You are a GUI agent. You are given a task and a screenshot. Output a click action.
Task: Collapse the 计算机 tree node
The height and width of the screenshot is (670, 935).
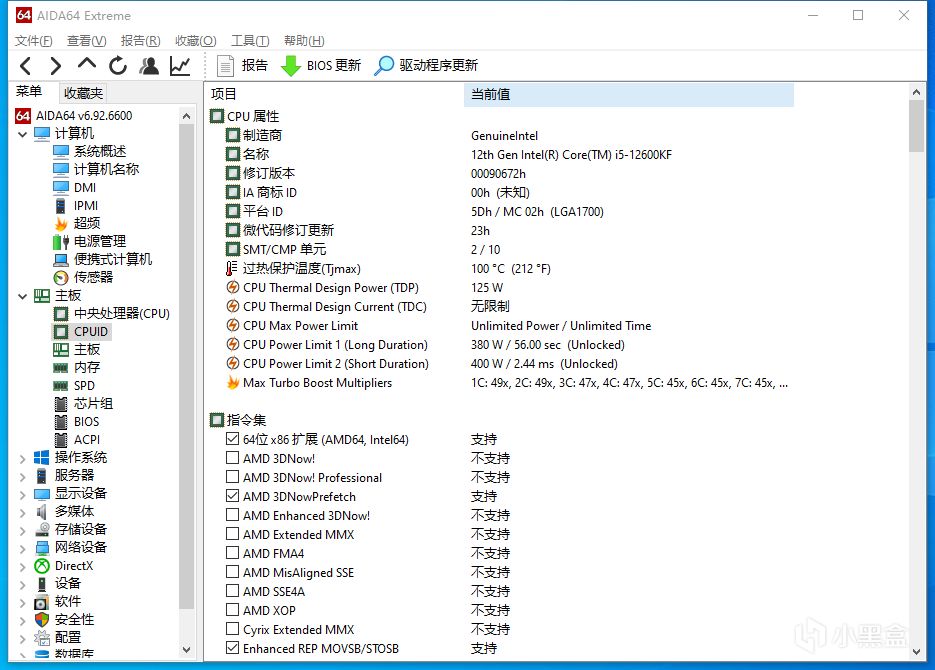(23, 134)
